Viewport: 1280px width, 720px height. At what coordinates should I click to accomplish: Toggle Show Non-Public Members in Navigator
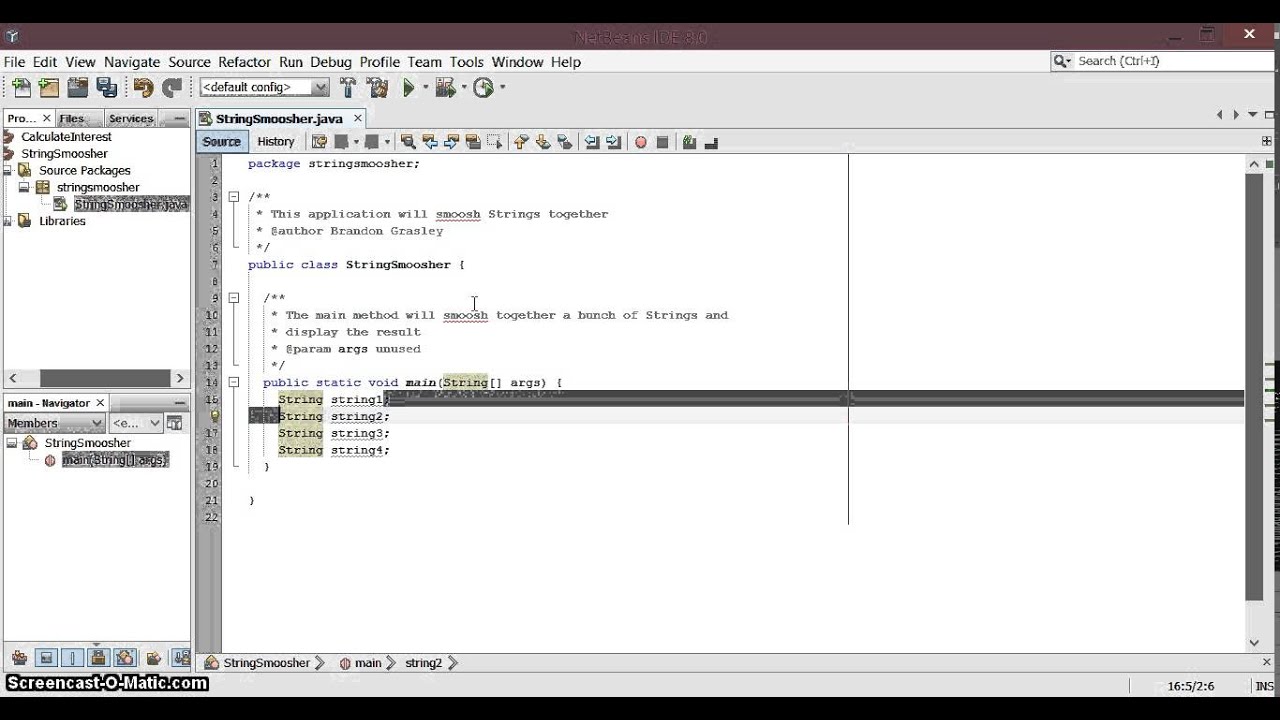98,658
